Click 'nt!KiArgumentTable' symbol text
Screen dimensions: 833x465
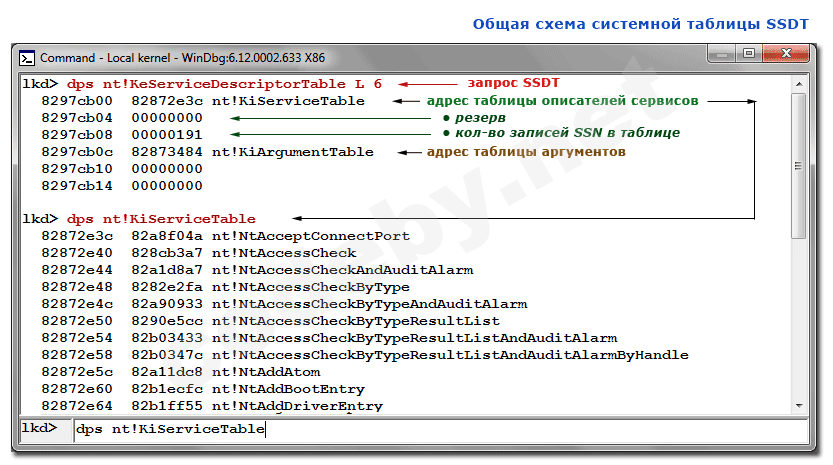click(x=293, y=152)
